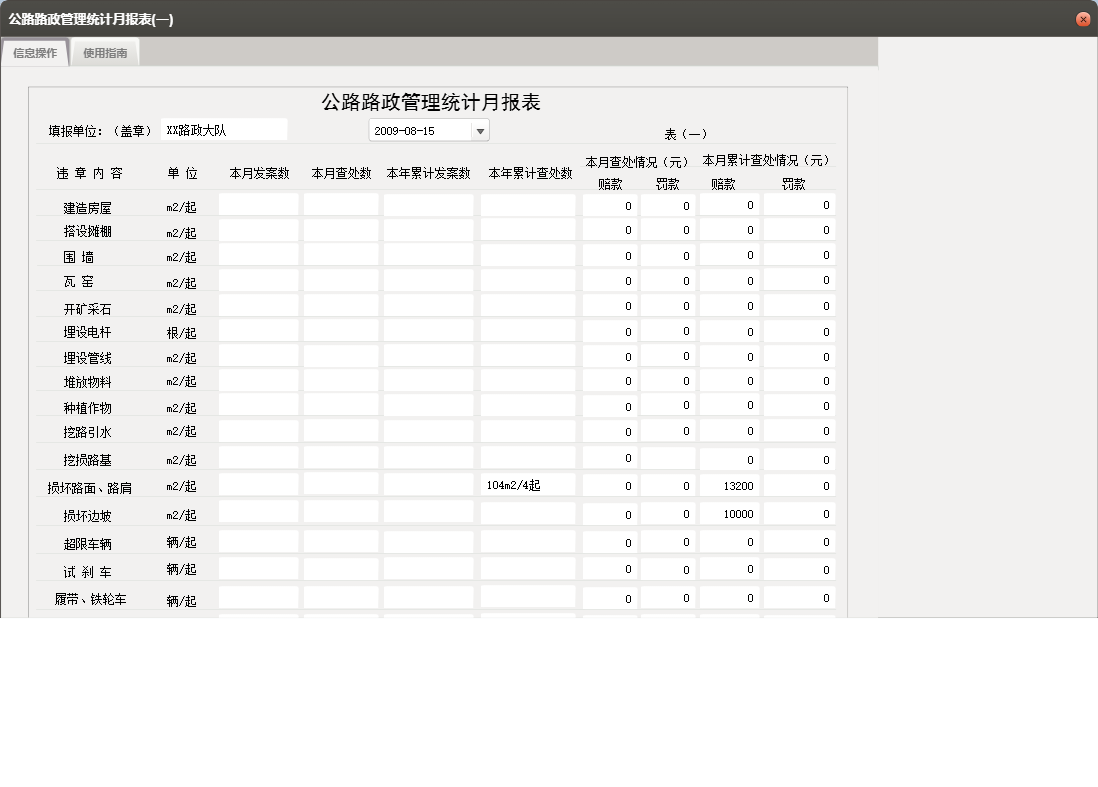The image size is (1098, 787).
Task: Switch to the 使用指南 tab
Action: 104,52
